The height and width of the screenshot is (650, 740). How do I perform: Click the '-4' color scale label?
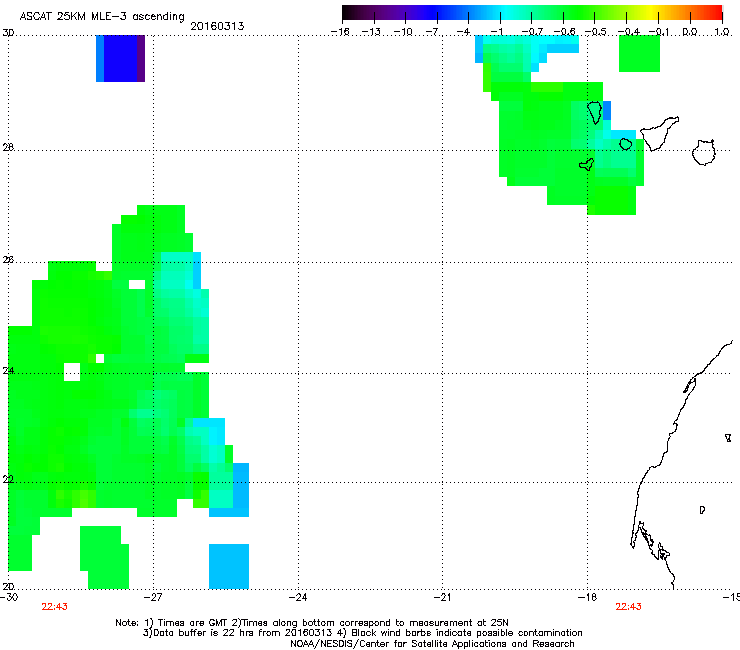463,32
